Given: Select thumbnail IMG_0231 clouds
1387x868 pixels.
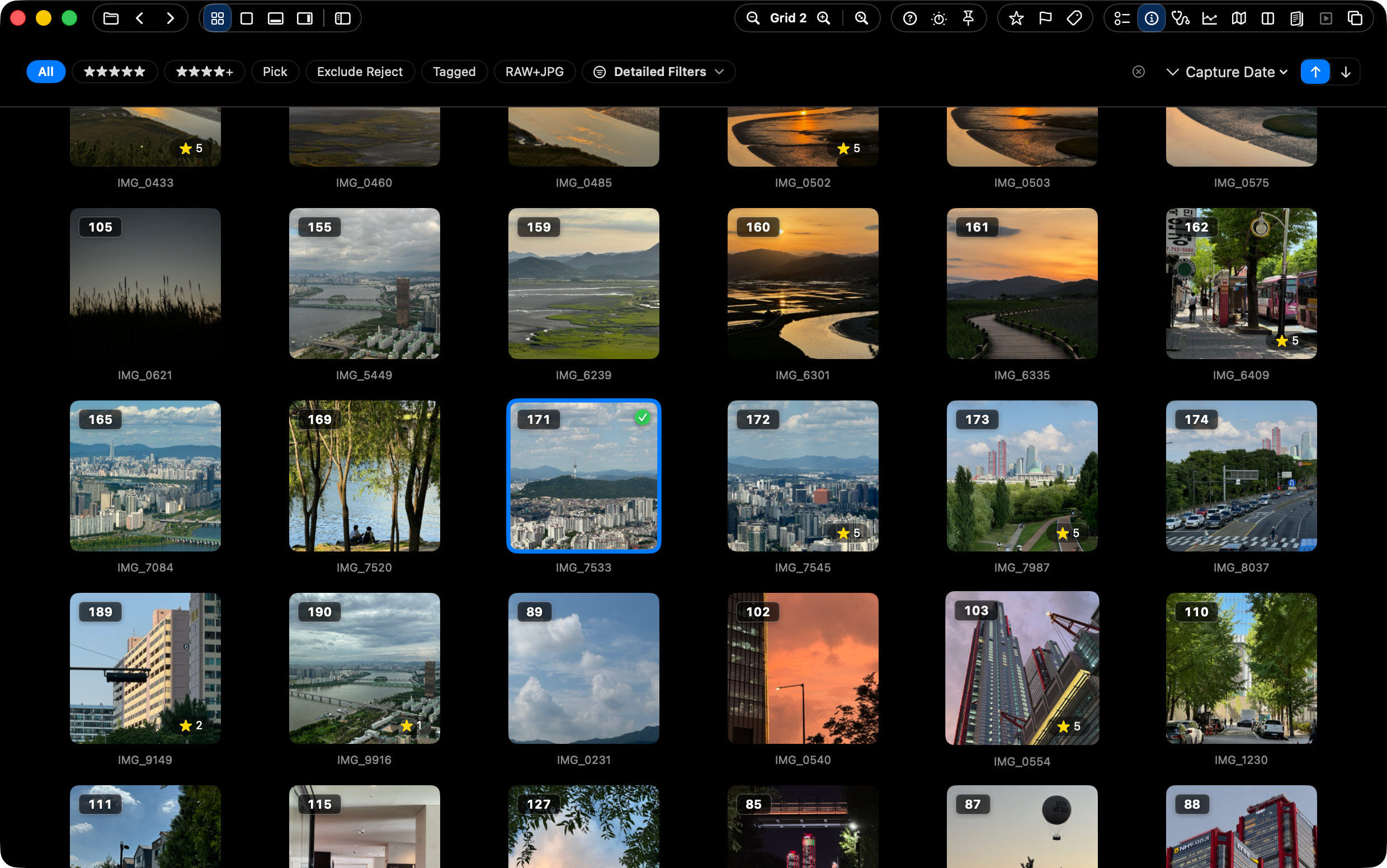Looking at the screenshot, I should 584,668.
